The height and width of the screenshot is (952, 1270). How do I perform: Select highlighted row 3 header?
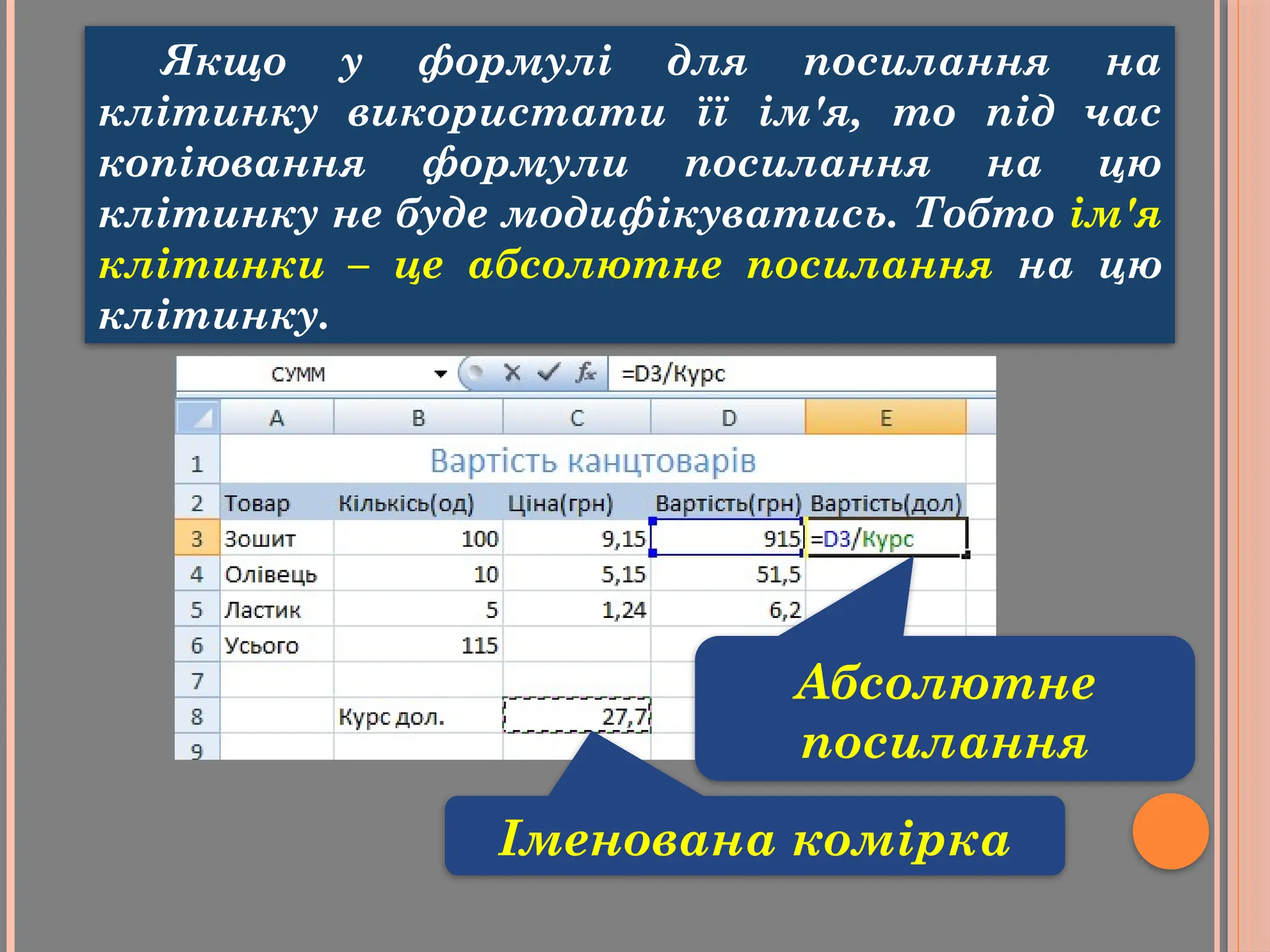click(197, 537)
